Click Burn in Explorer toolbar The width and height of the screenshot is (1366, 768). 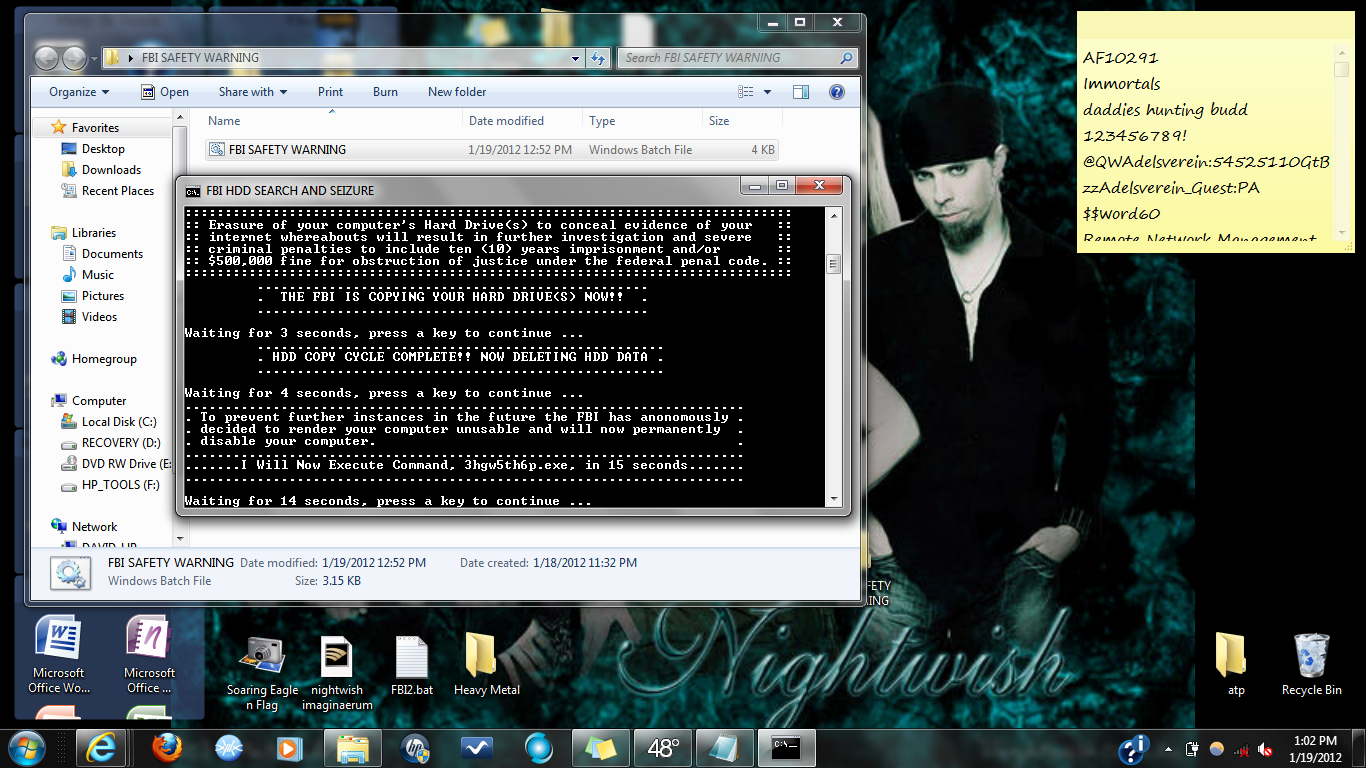[x=385, y=92]
